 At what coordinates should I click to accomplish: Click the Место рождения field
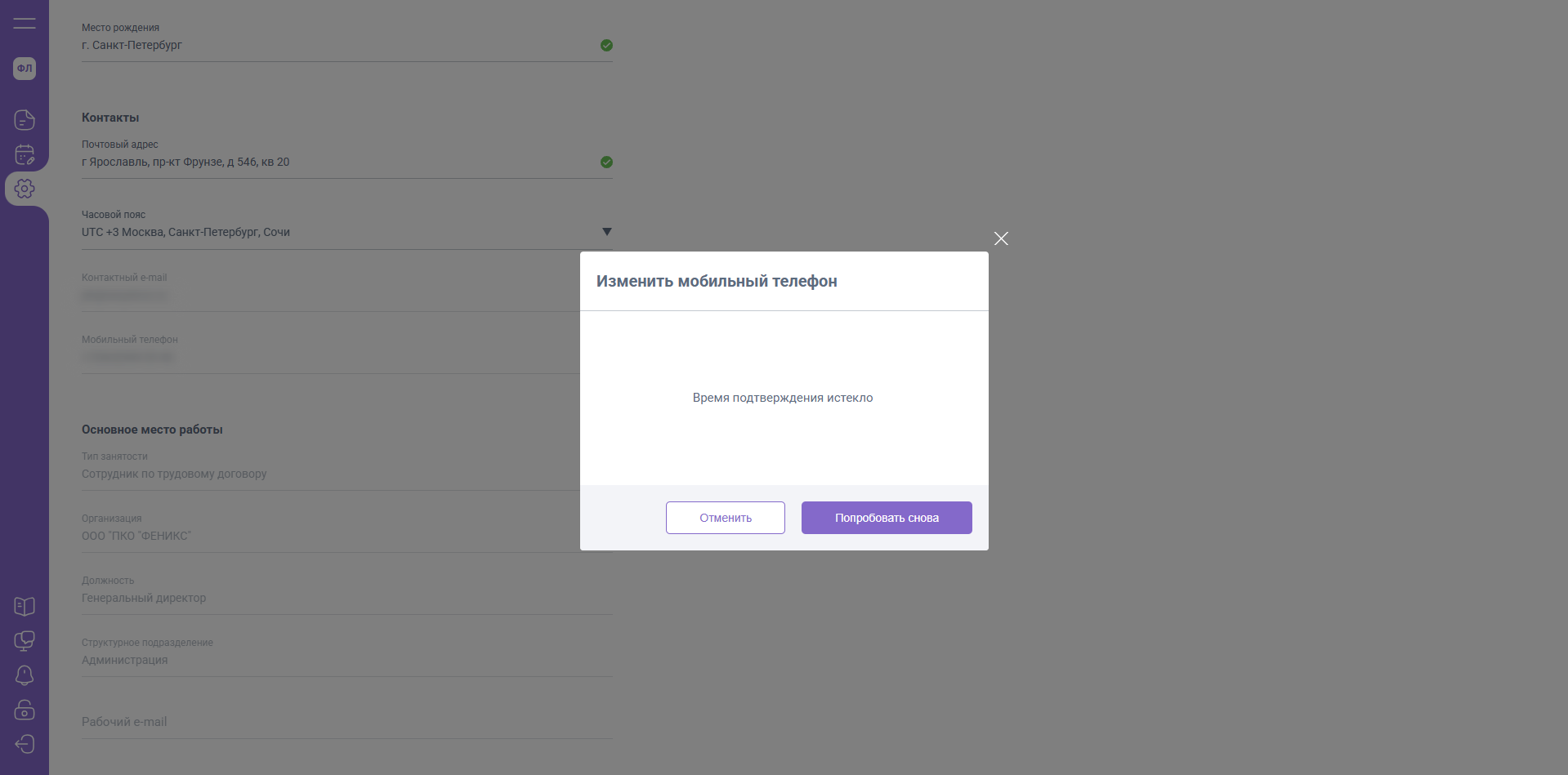point(327,45)
